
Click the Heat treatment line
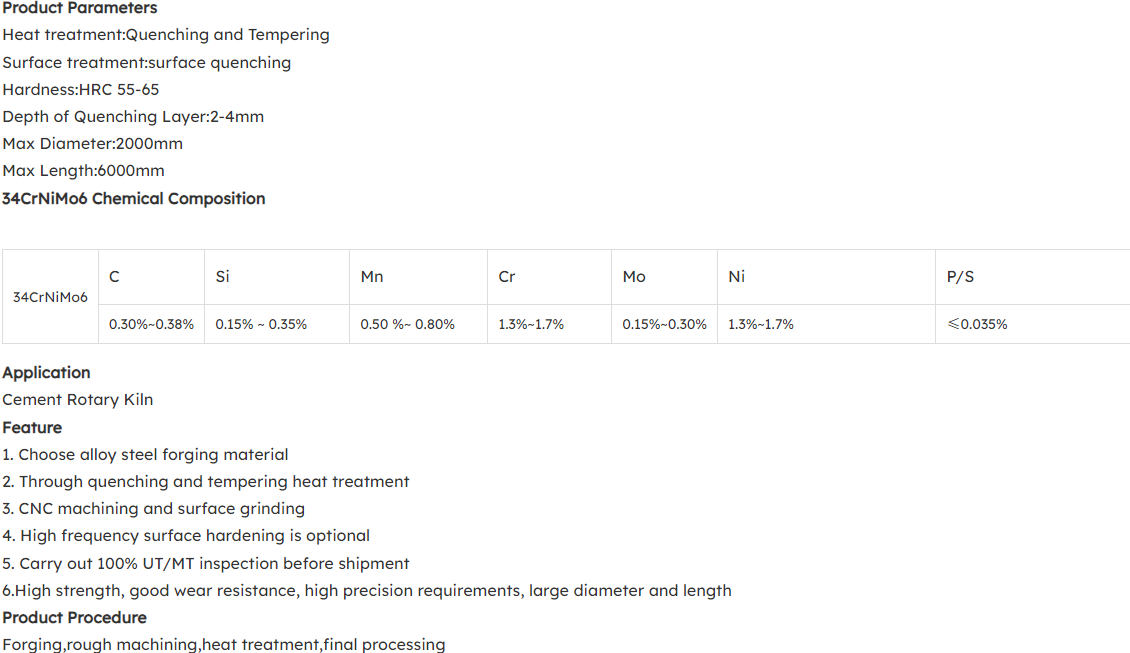click(x=165, y=35)
